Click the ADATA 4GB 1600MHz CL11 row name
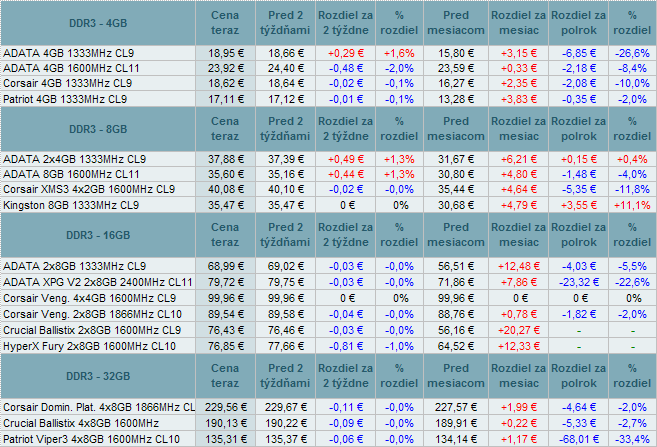657x447 pixels. click(x=71, y=68)
